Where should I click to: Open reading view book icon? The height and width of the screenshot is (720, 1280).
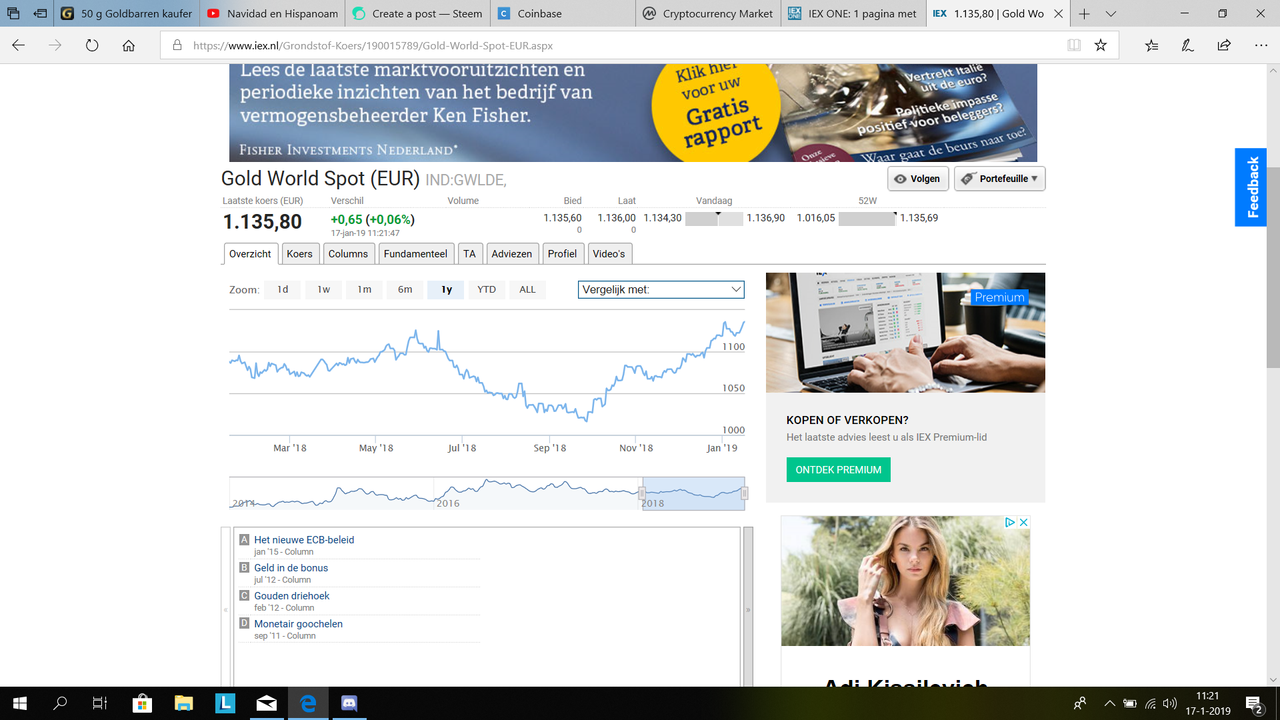coord(1073,45)
